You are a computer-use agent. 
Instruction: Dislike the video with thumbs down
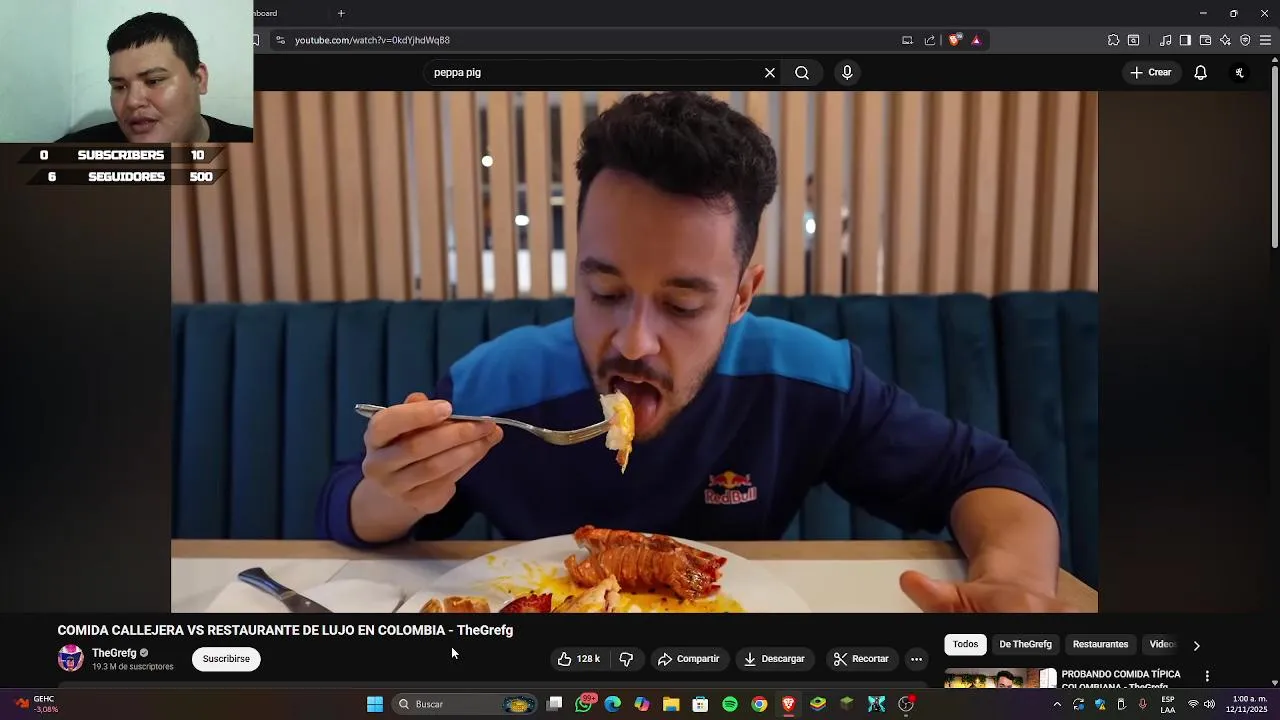[x=626, y=659]
